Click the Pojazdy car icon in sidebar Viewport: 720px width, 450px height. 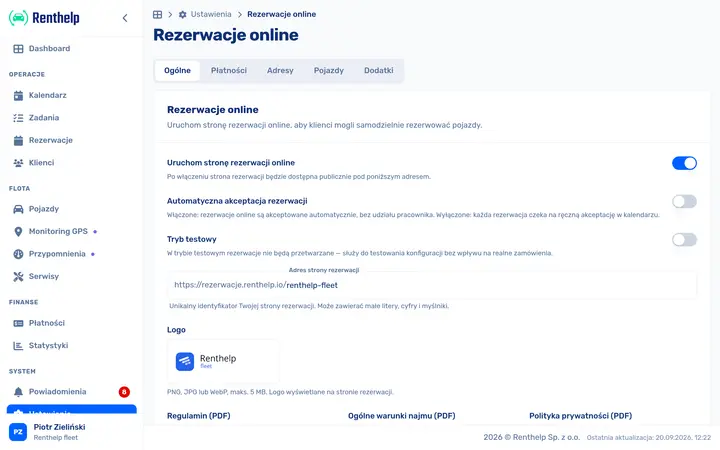click(x=18, y=209)
